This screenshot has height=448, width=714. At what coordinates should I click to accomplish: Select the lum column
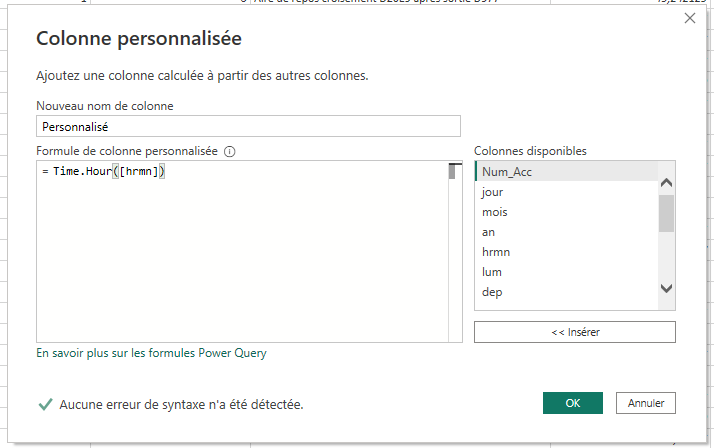tap(566, 272)
